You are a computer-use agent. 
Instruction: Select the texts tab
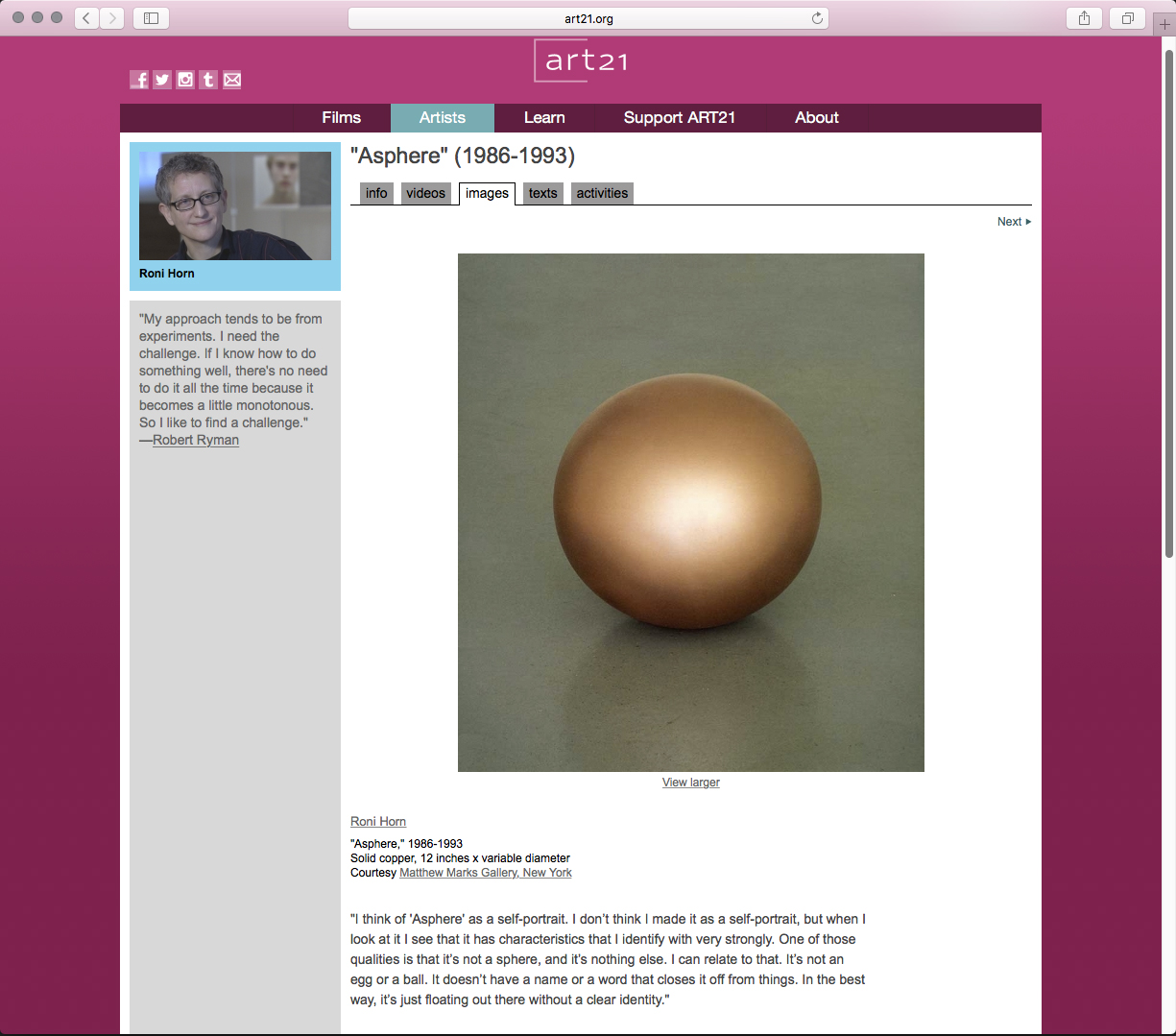[x=542, y=193]
